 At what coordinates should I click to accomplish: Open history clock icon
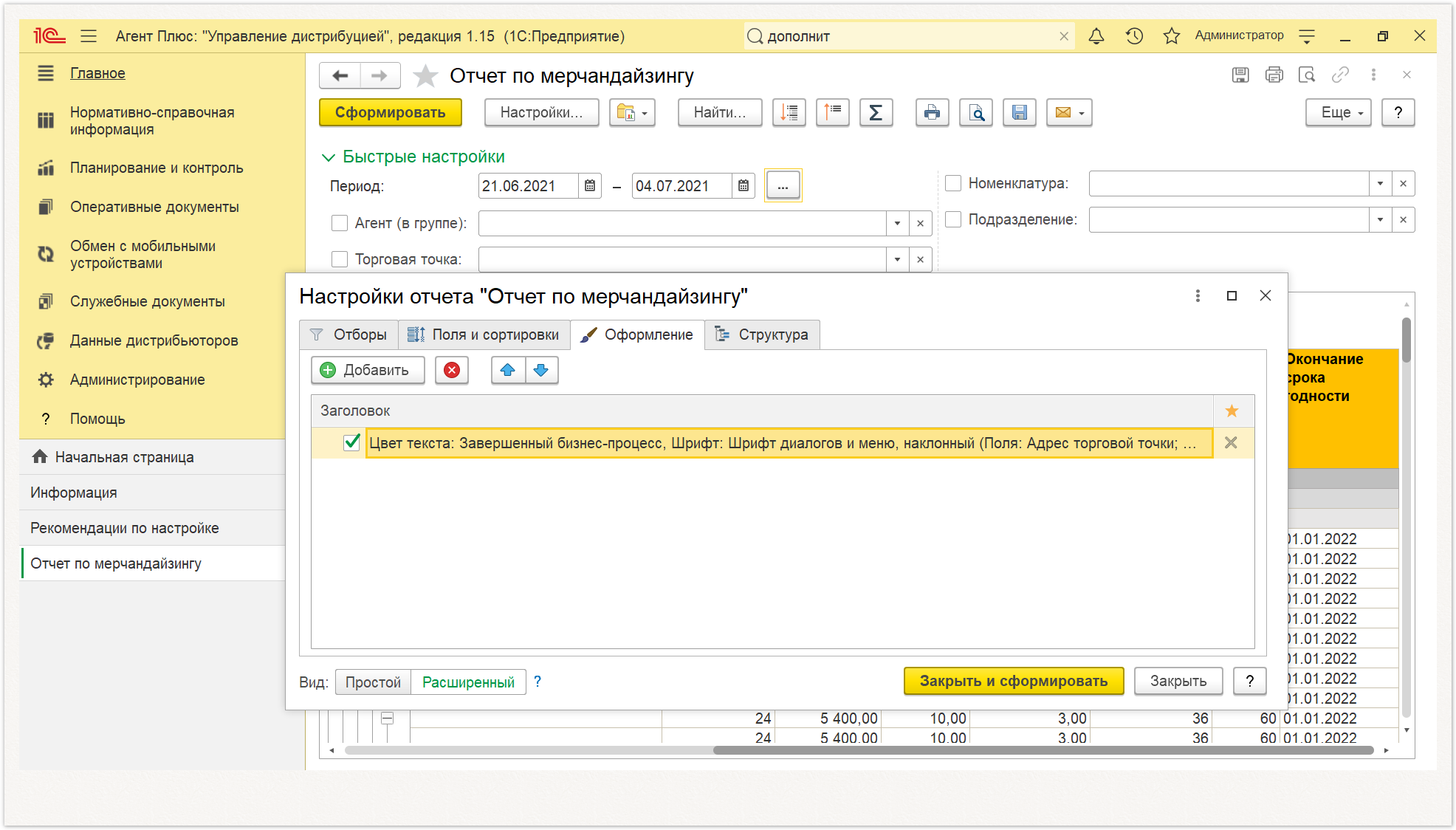point(1134,35)
